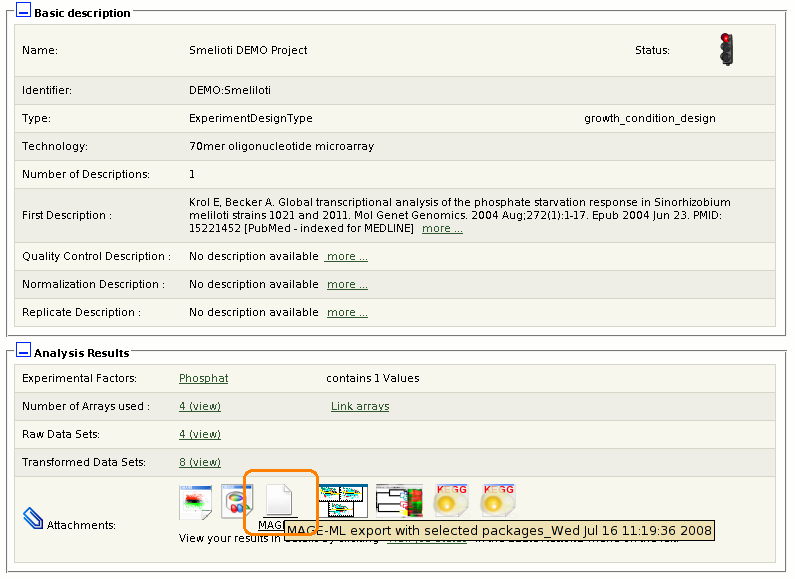Open the colored ring chart attachment

point(237,501)
